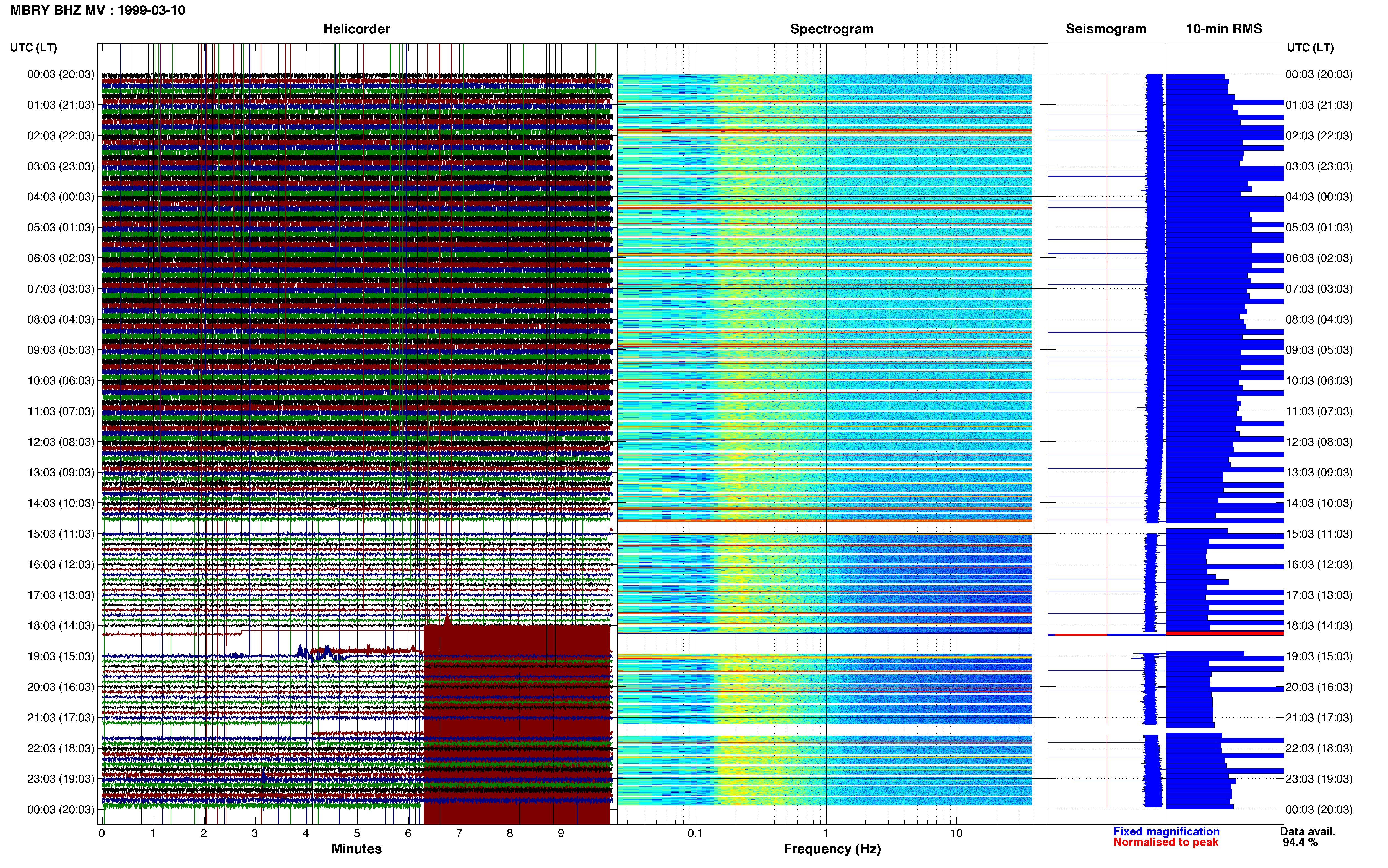The image size is (1388, 868).
Task: Click tick 3 on the Minutes axis
Action: (255, 833)
